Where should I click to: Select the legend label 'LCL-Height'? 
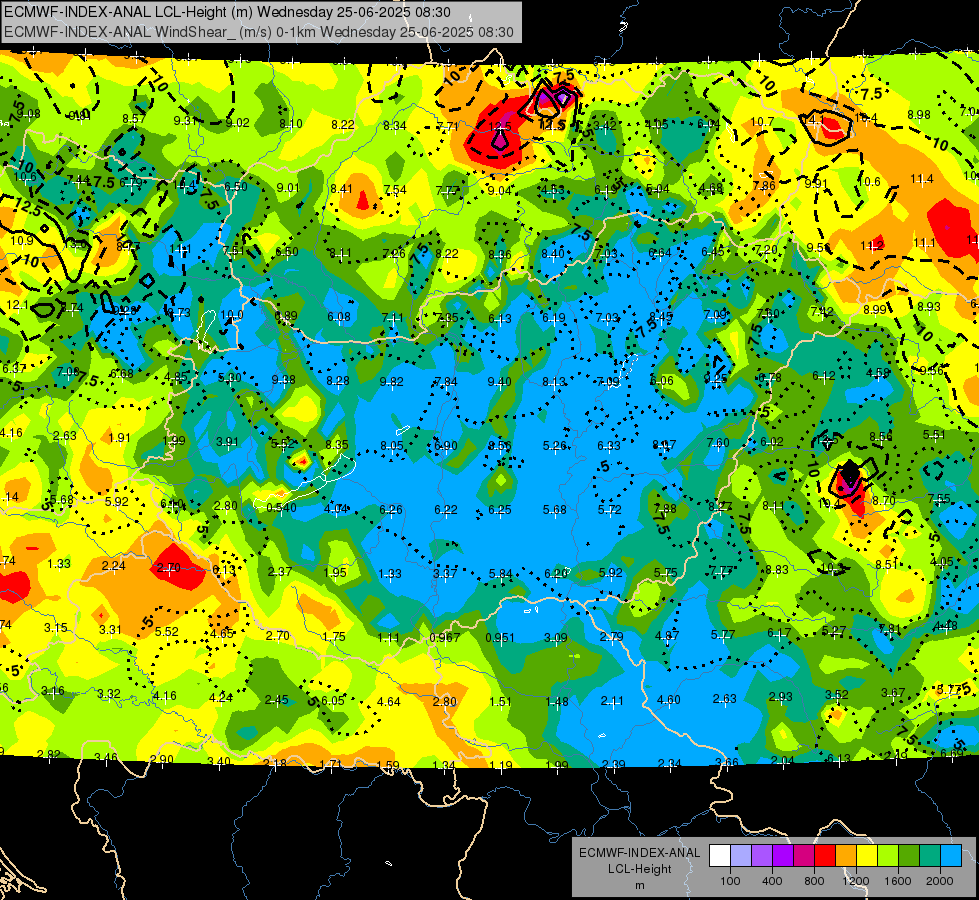pos(639,869)
